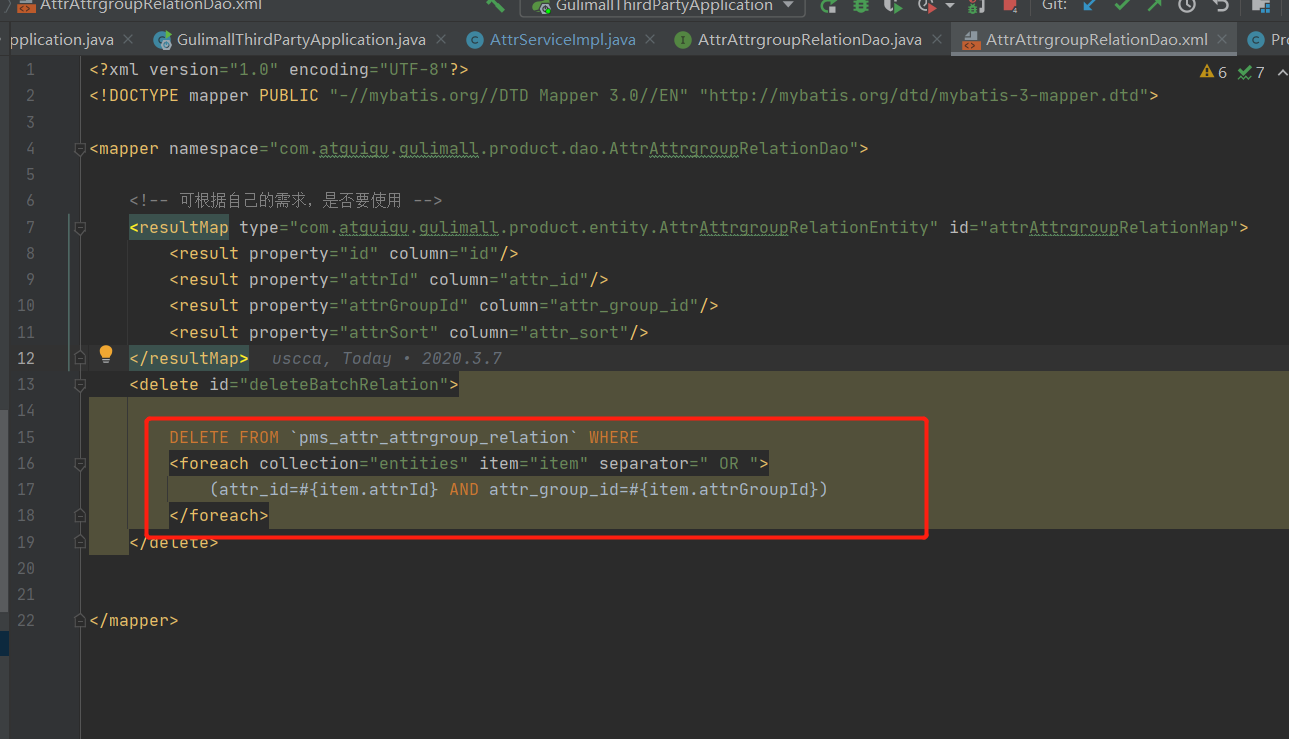Click the Rerun application icon
Viewport: 1289px width, 739px height.
pyautogui.click(x=828, y=5)
